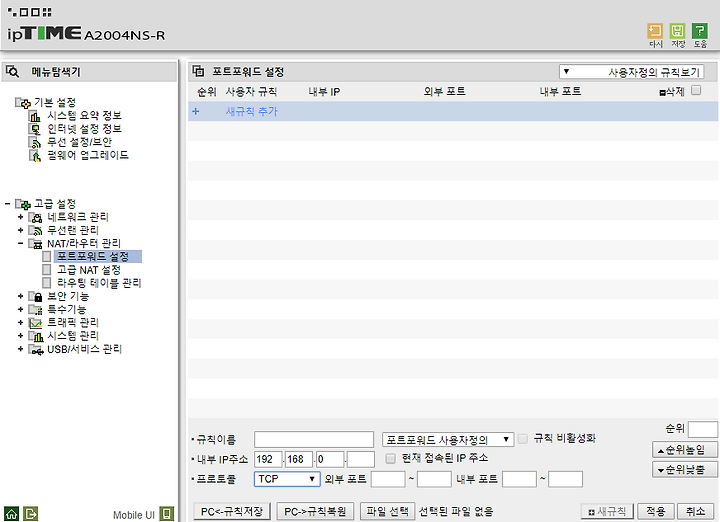Click the IP octet field showing 168

[x=298, y=459]
